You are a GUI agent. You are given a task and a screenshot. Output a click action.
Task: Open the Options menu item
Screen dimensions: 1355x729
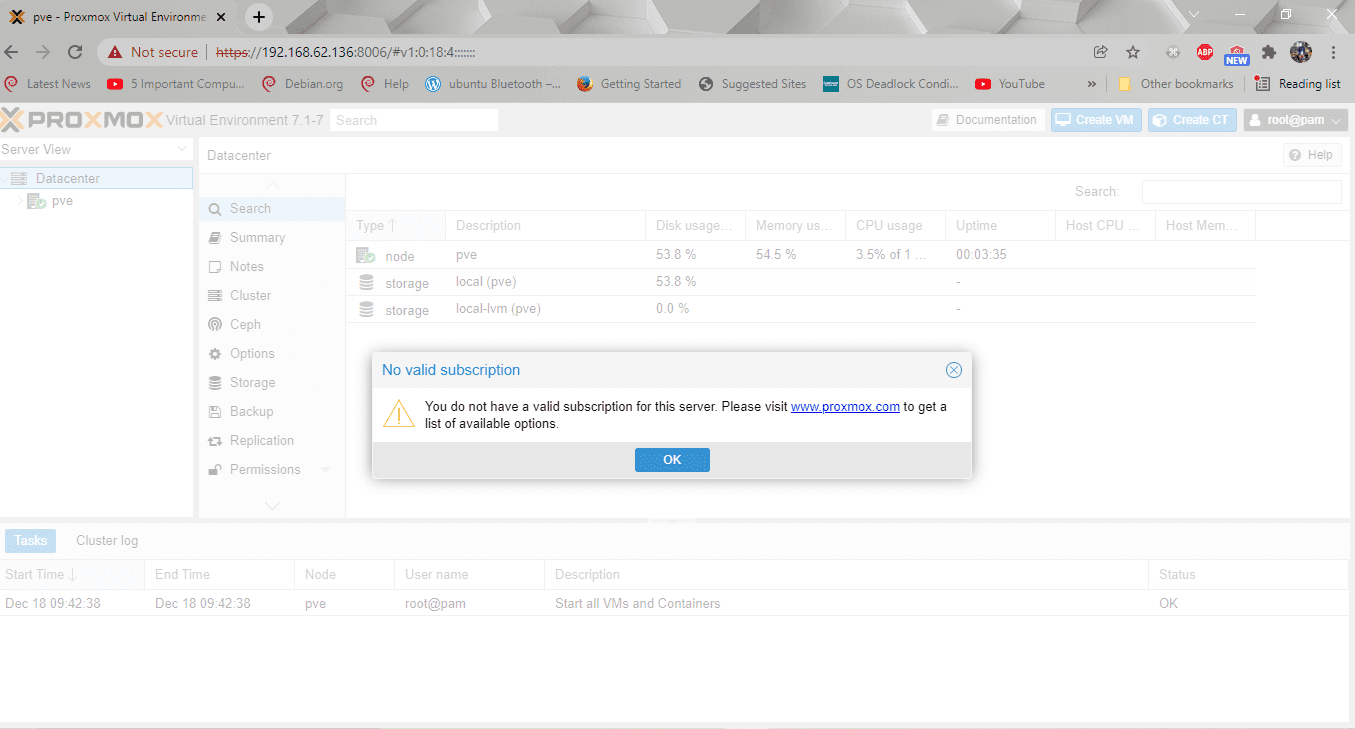pyautogui.click(x=272, y=353)
